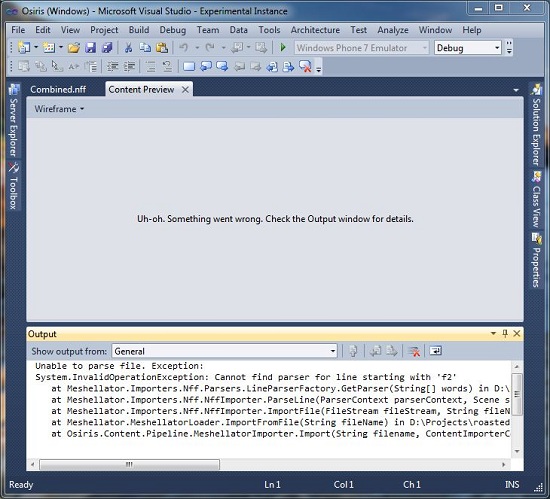Click the Paste clipboard icon
The height and width of the screenshot is (499, 550).
coord(162,47)
